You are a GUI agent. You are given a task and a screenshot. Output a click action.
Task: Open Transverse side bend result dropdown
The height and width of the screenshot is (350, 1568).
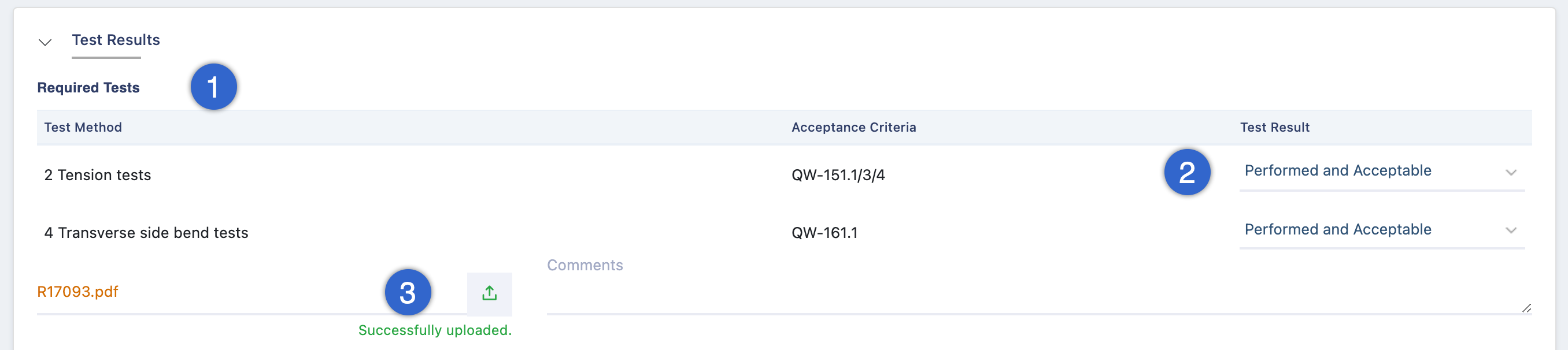1382,230
